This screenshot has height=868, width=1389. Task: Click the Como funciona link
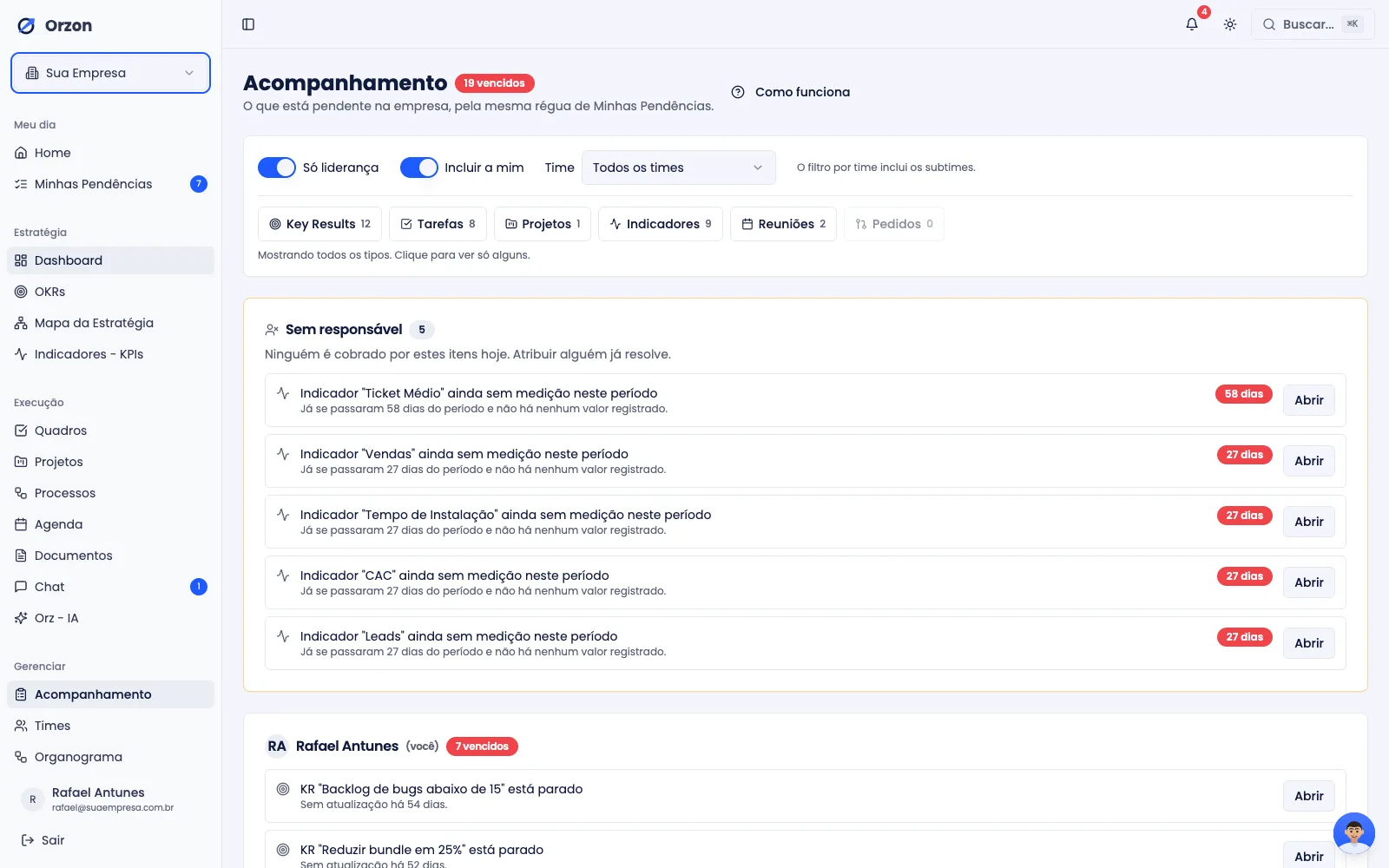point(790,92)
